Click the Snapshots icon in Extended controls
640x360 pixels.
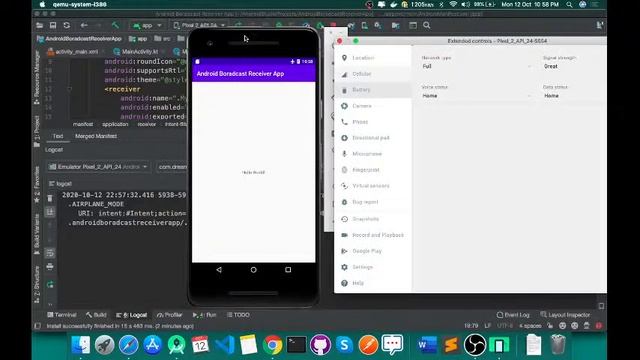(344, 219)
